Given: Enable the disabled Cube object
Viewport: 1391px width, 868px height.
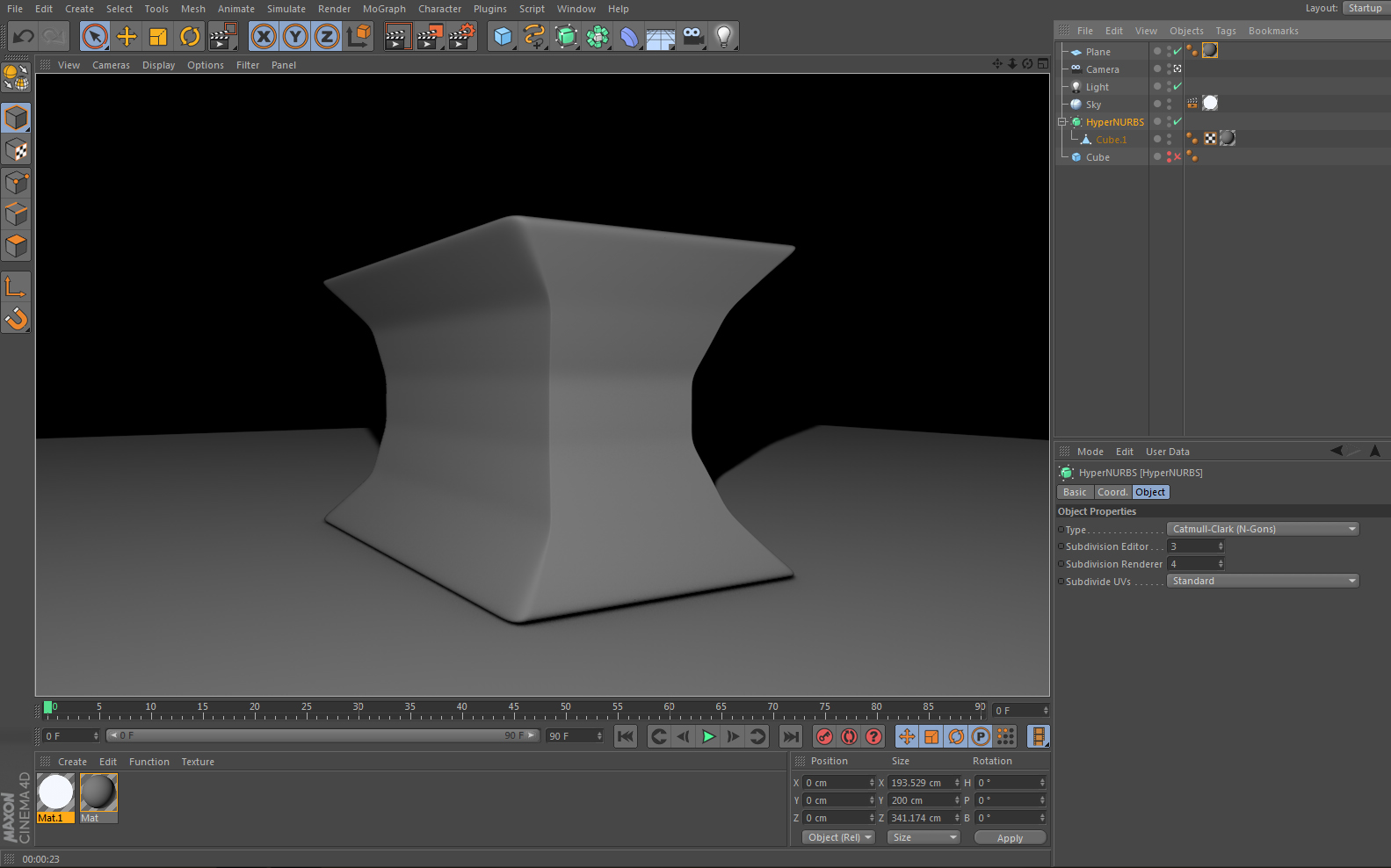Looking at the screenshot, I should 1177,157.
